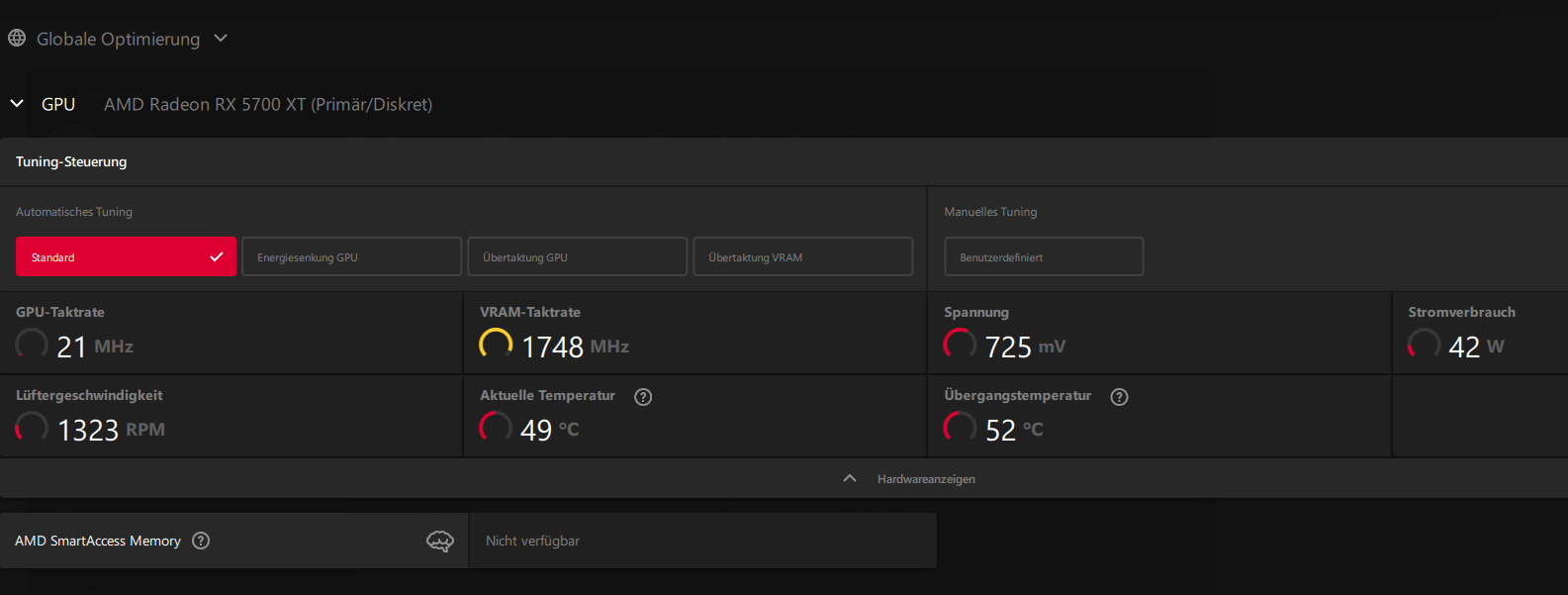
Task: Collapse Hardwareanzeigen with the up chevron
Action: click(849, 478)
